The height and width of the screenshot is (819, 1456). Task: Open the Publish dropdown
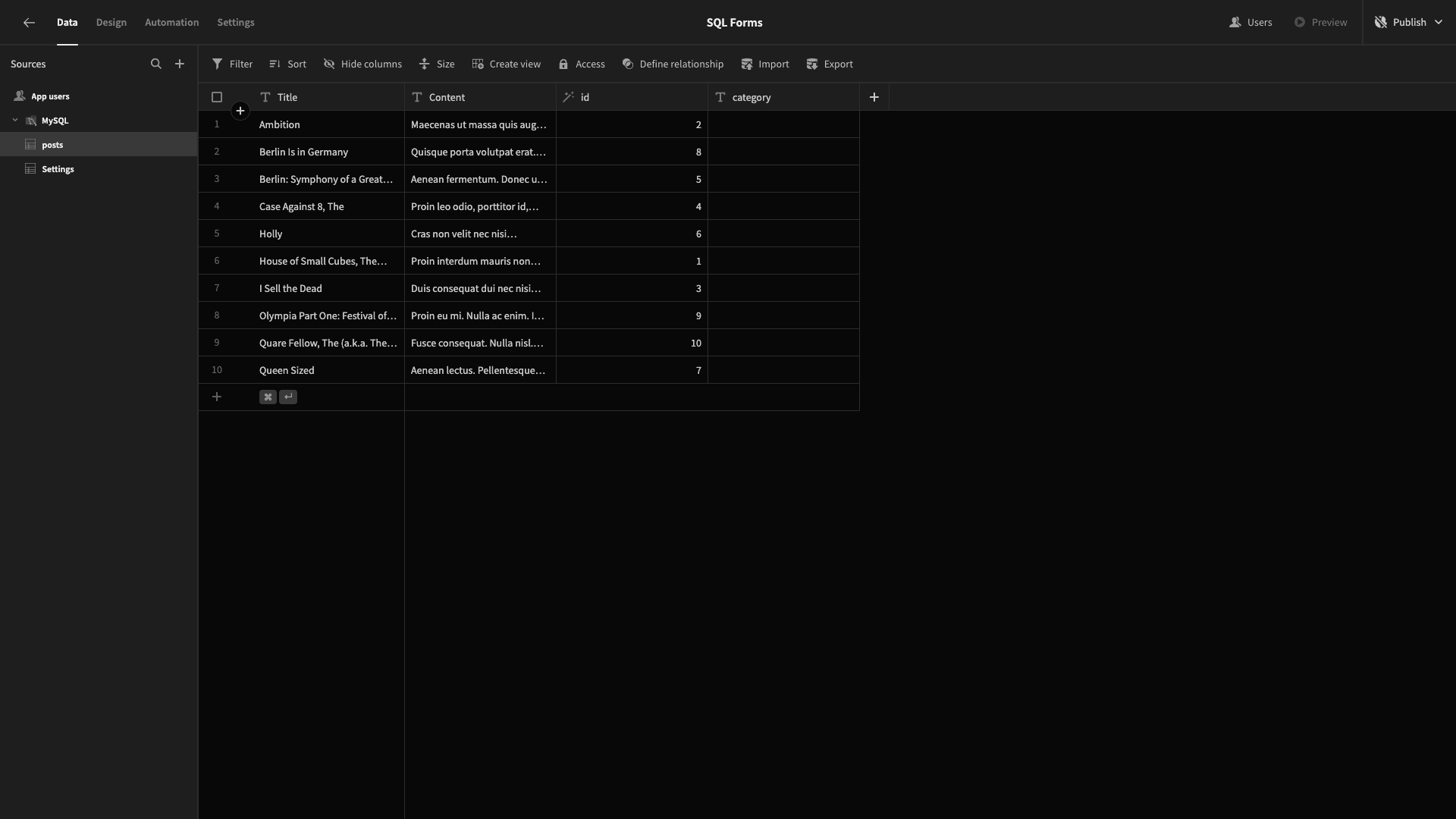[x=1409, y=23]
